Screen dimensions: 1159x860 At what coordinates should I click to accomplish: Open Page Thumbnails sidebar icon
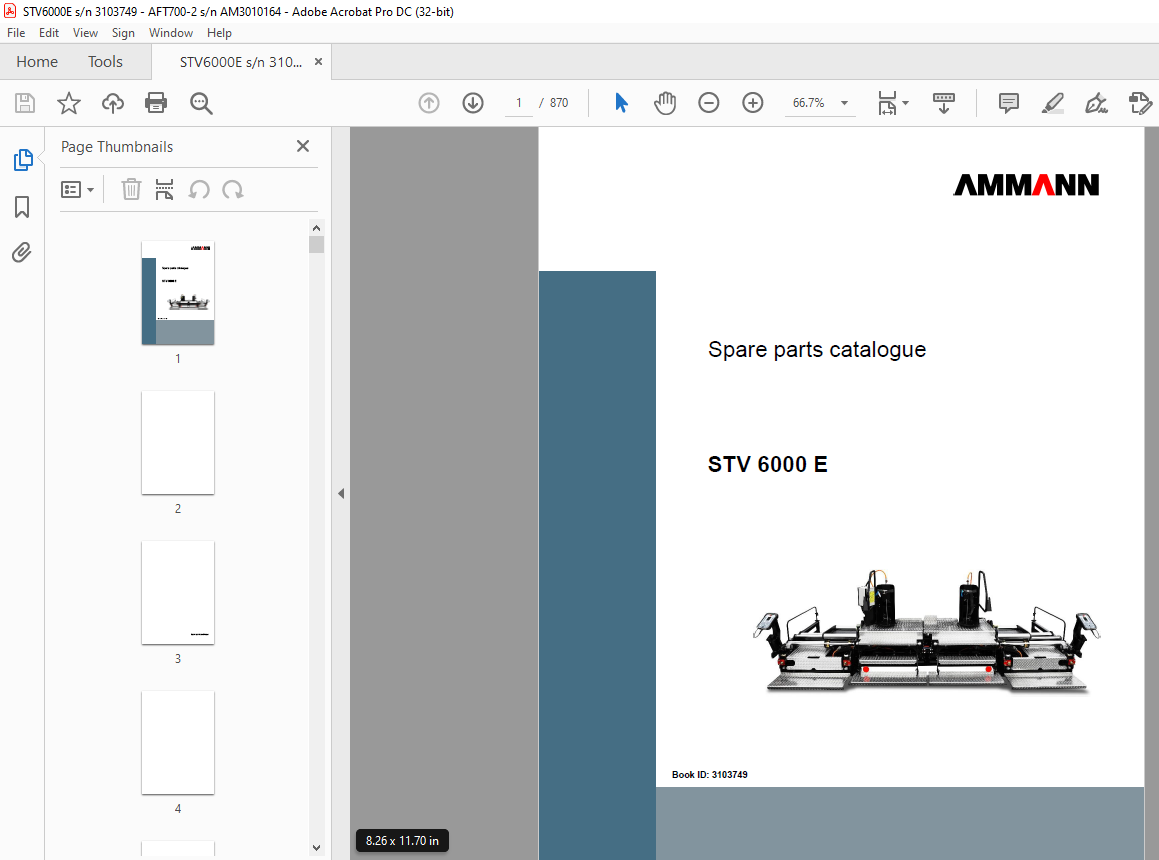pyautogui.click(x=23, y=160)
